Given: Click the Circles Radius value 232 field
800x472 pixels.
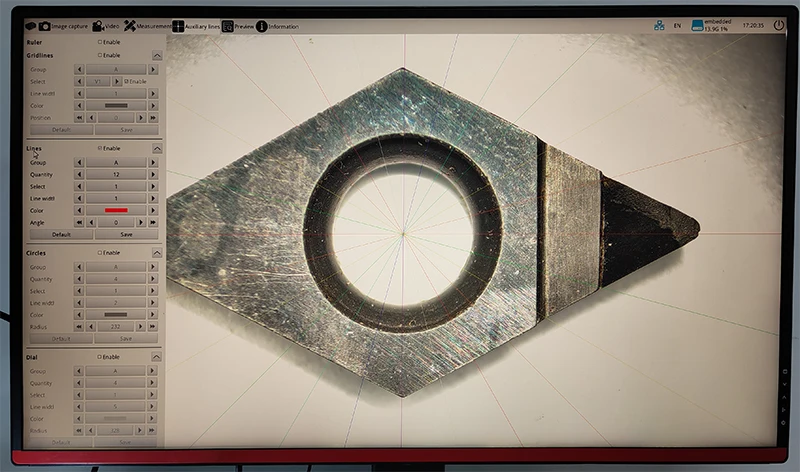Looking at the screenshot, I should [x=115, y=327].
